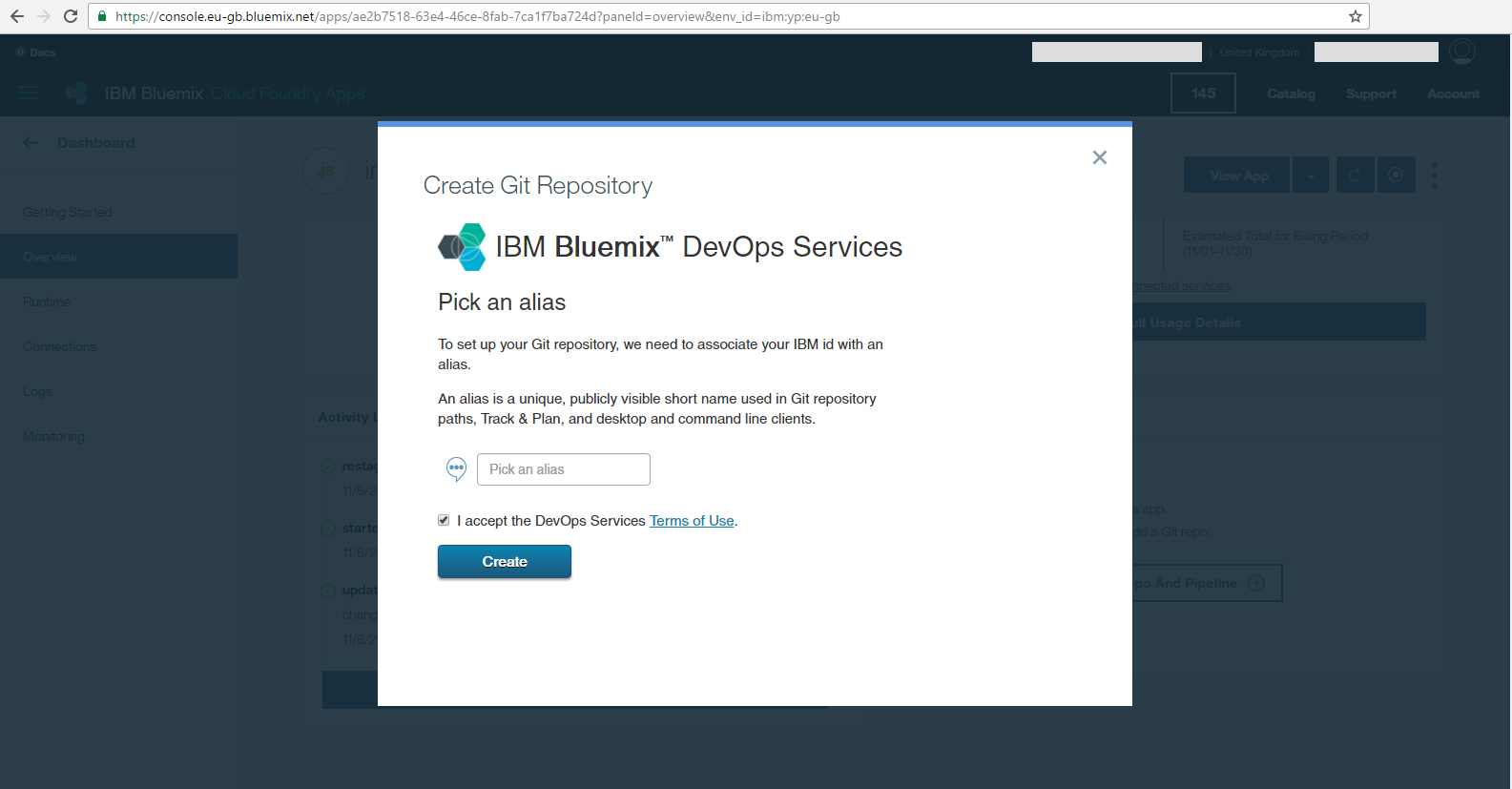
Task: Click the .js runtime icon
Action: (326, 172)
